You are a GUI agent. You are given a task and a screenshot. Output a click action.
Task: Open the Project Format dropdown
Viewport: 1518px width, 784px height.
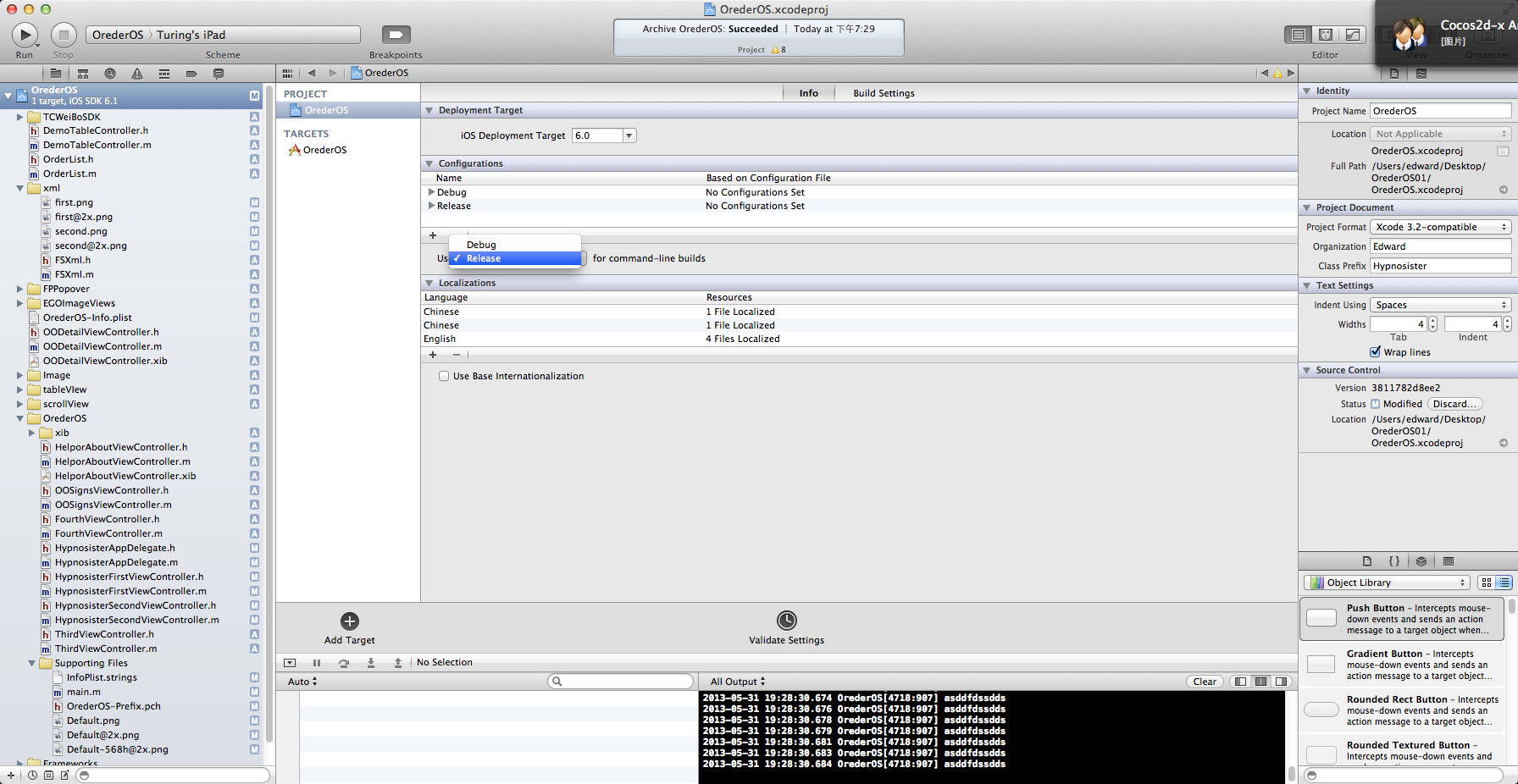tap(1441, 227)
